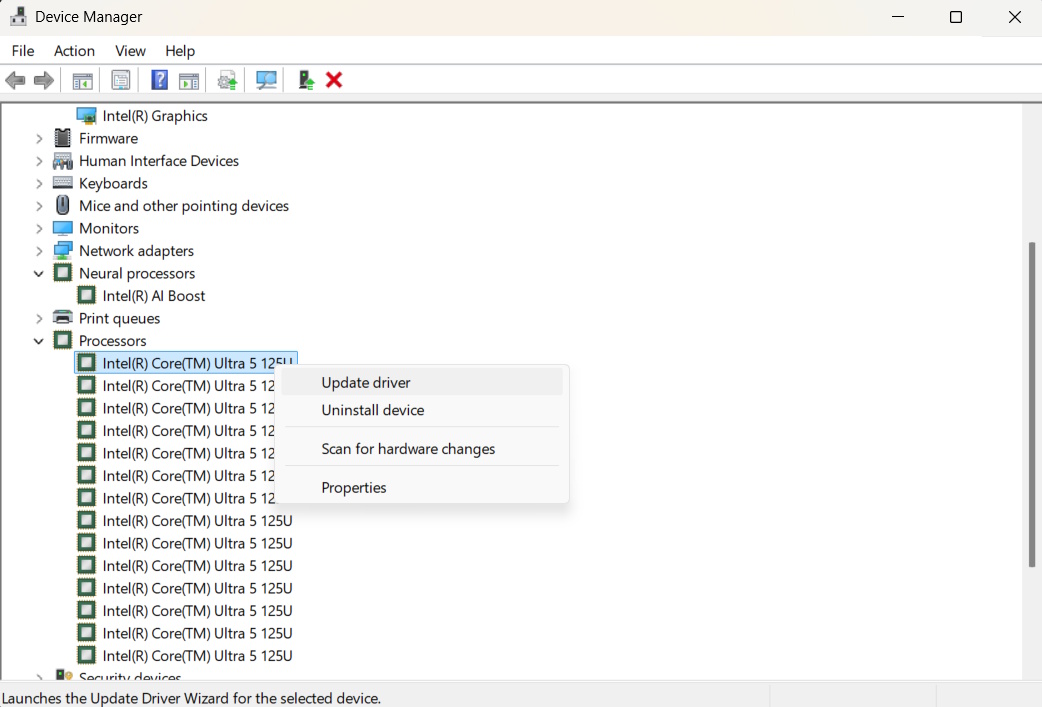The width and height of the screenshot is (1042, 707).
Task: Select the Intel(R) AI Boost device
Action: tap(153, 296)
